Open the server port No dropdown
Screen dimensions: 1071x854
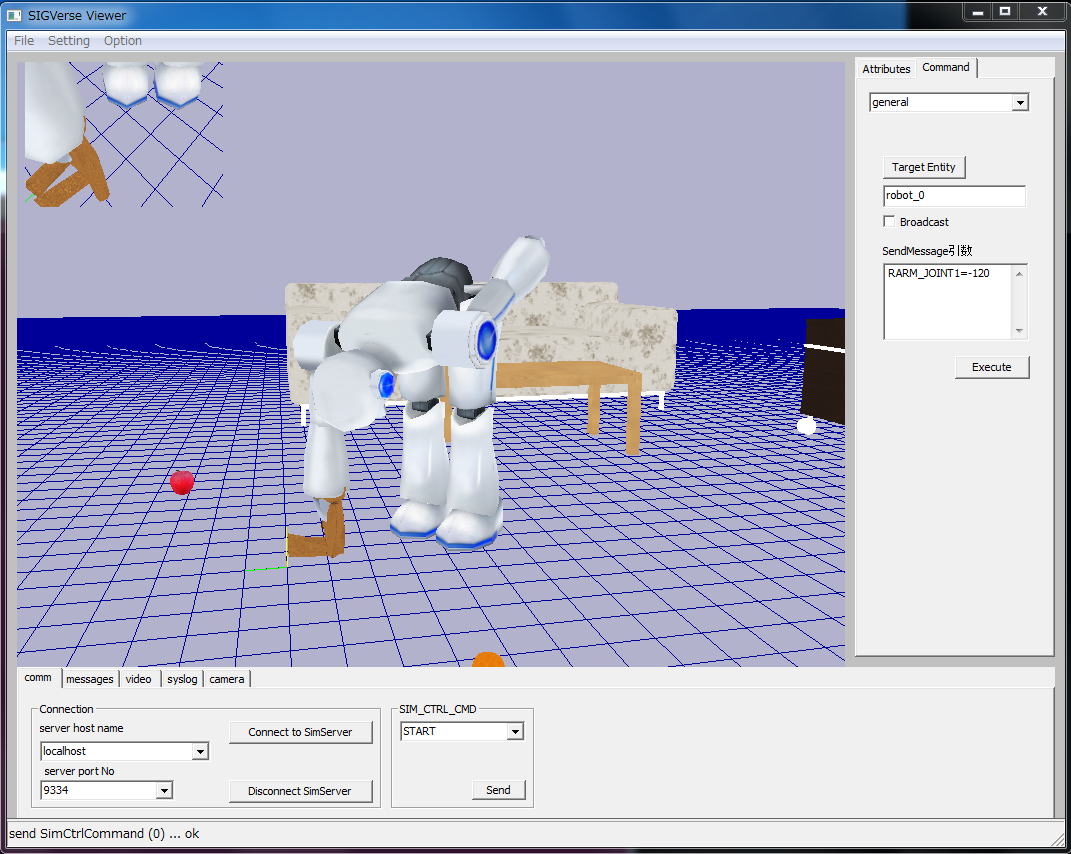coord(164,791)
